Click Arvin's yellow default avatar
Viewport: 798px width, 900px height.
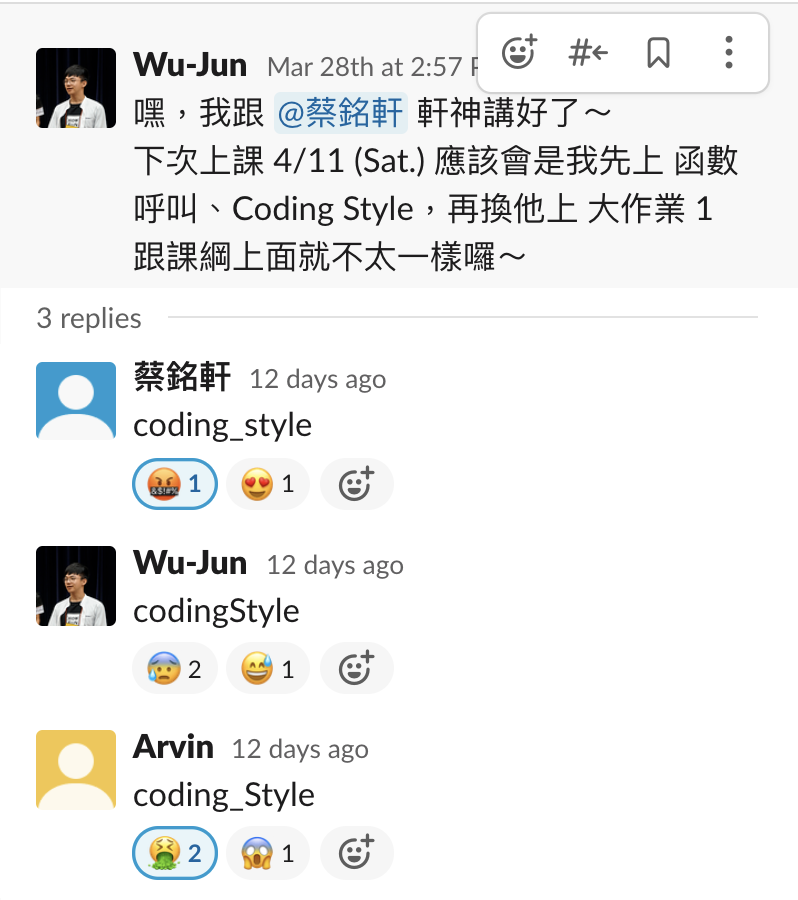76,770
